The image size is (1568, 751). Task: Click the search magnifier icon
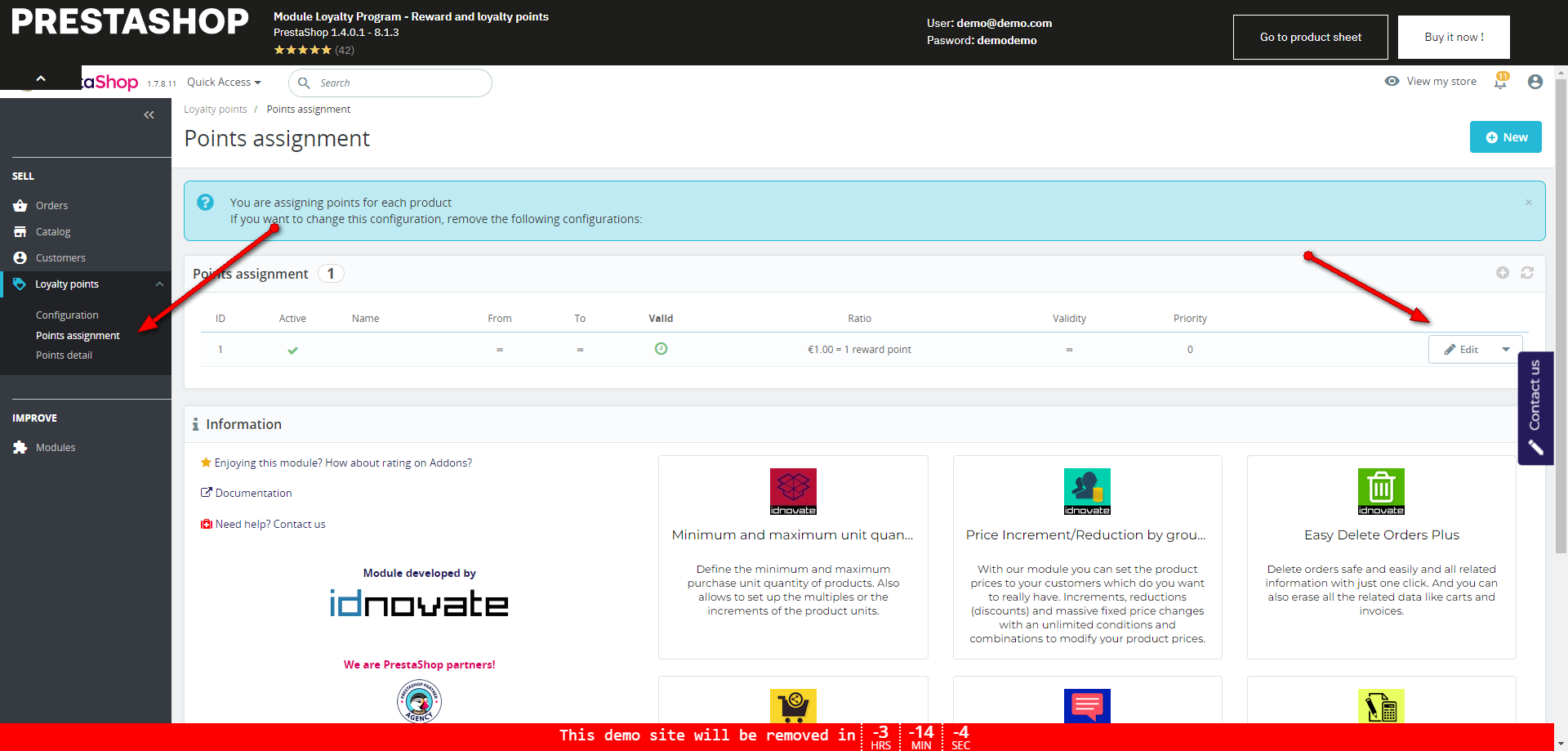coord(304,83)
